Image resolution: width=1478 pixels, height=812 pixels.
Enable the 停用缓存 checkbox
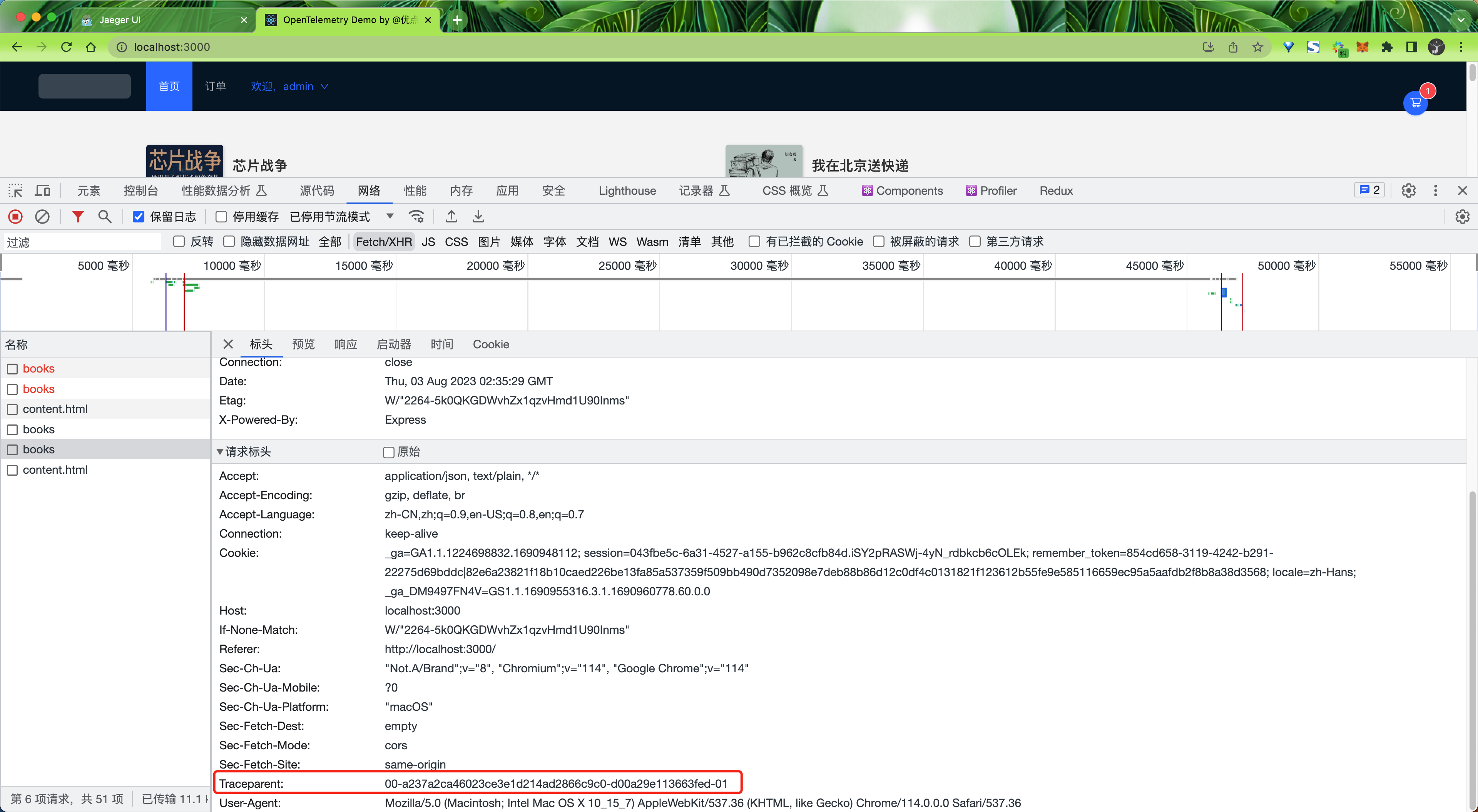221,216
